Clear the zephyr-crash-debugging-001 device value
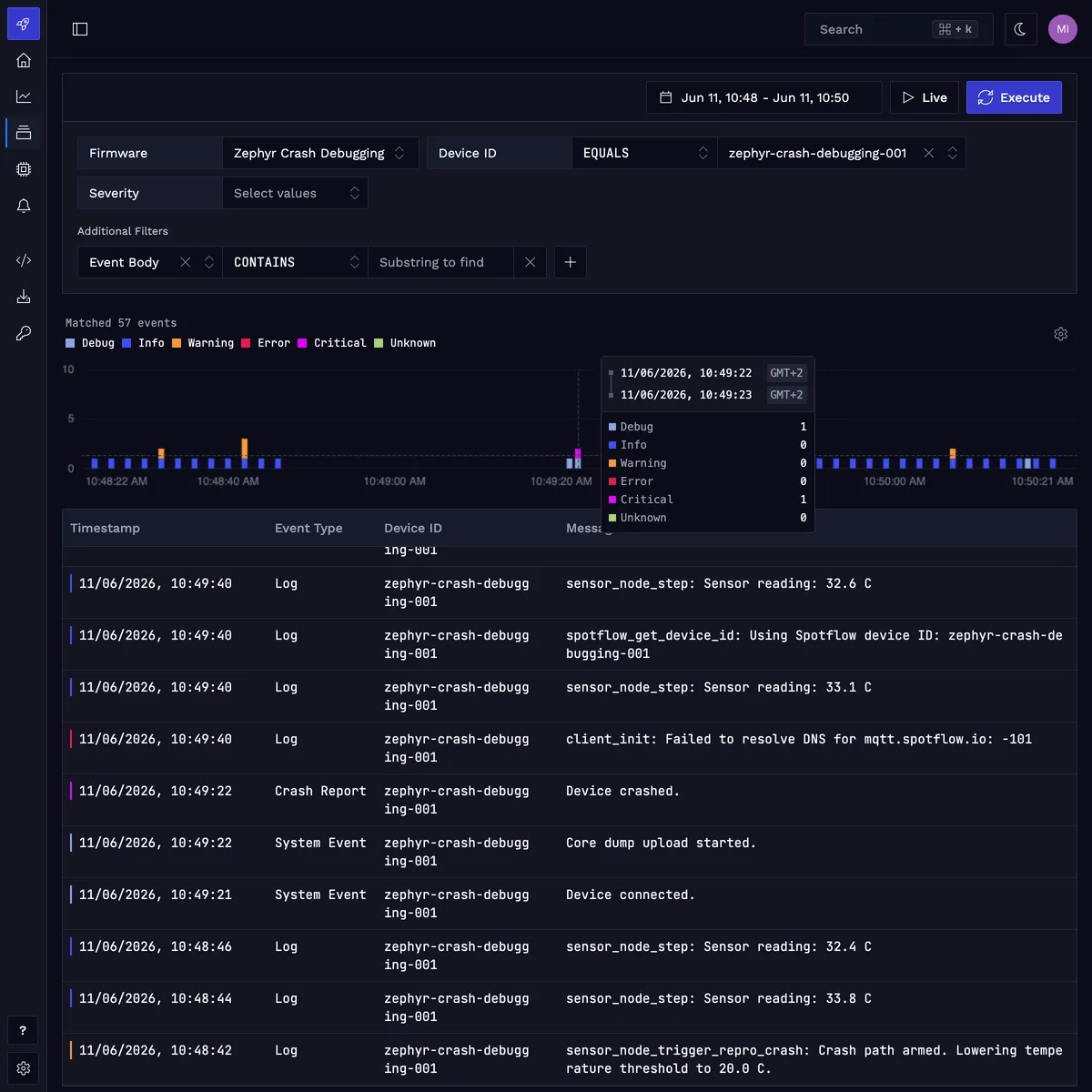 [928, 153]
